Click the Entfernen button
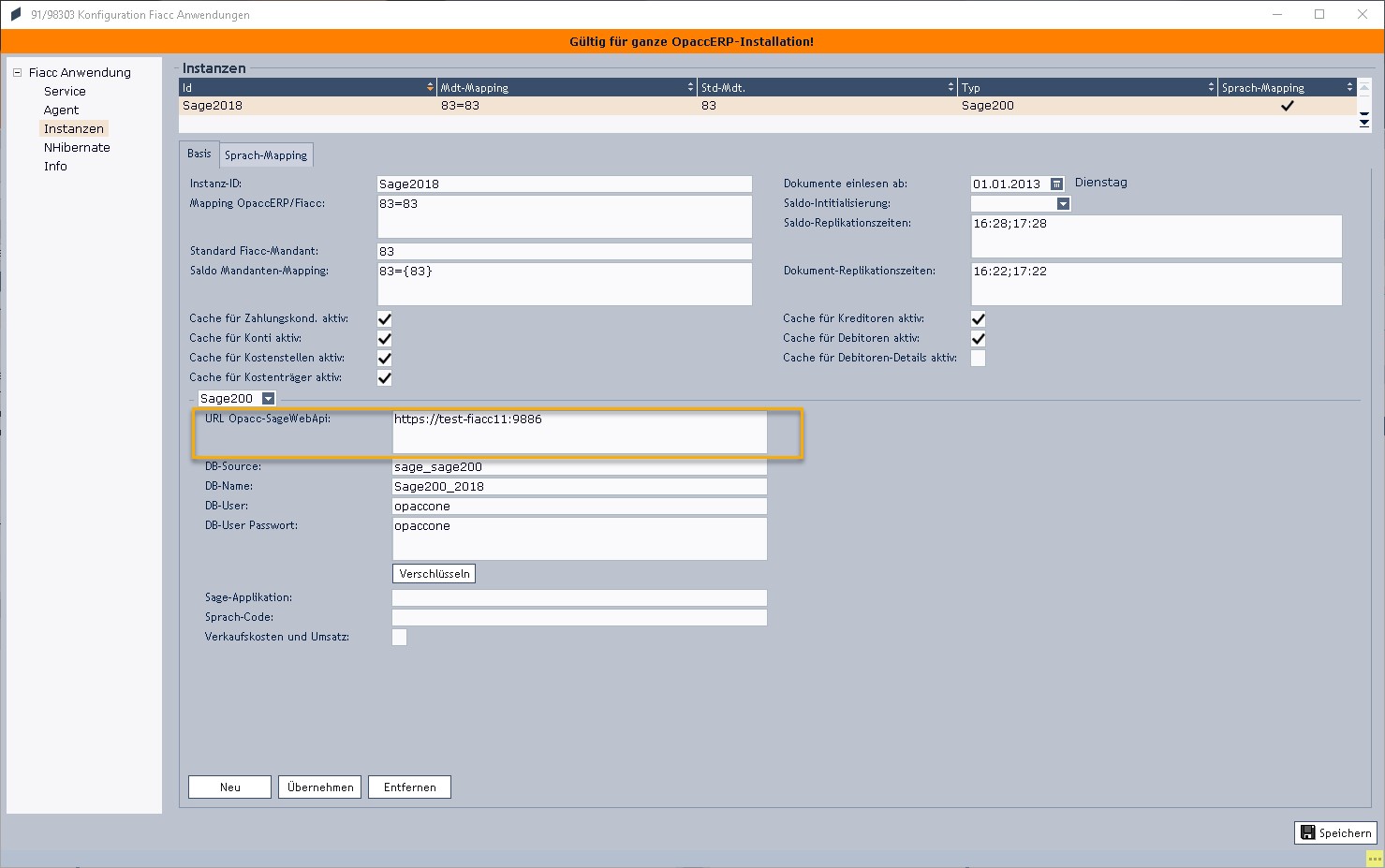Viewport: 1385px width, 868px height. (410, 787)
